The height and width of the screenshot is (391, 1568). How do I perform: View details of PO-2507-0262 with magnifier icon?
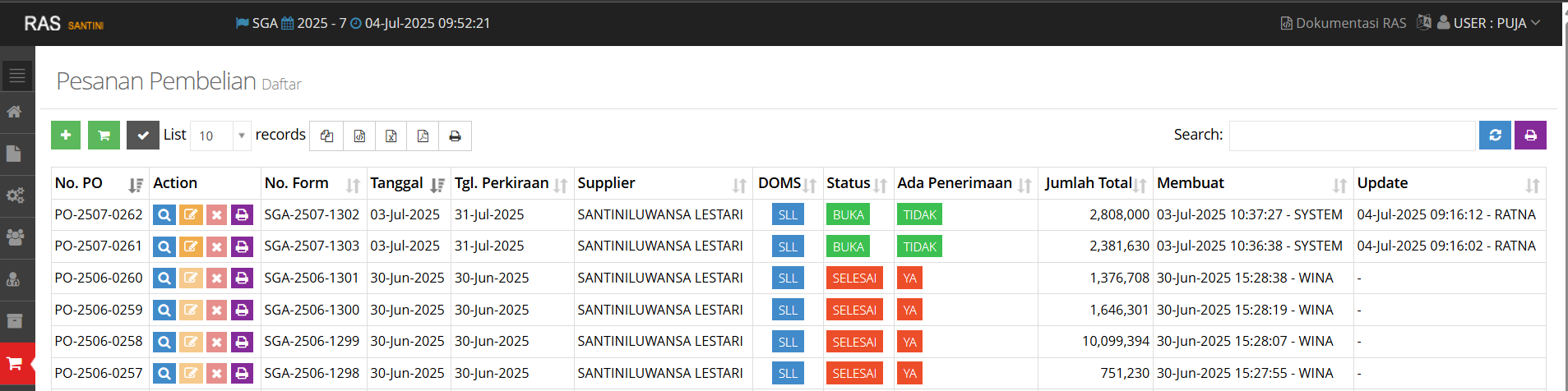164,215
